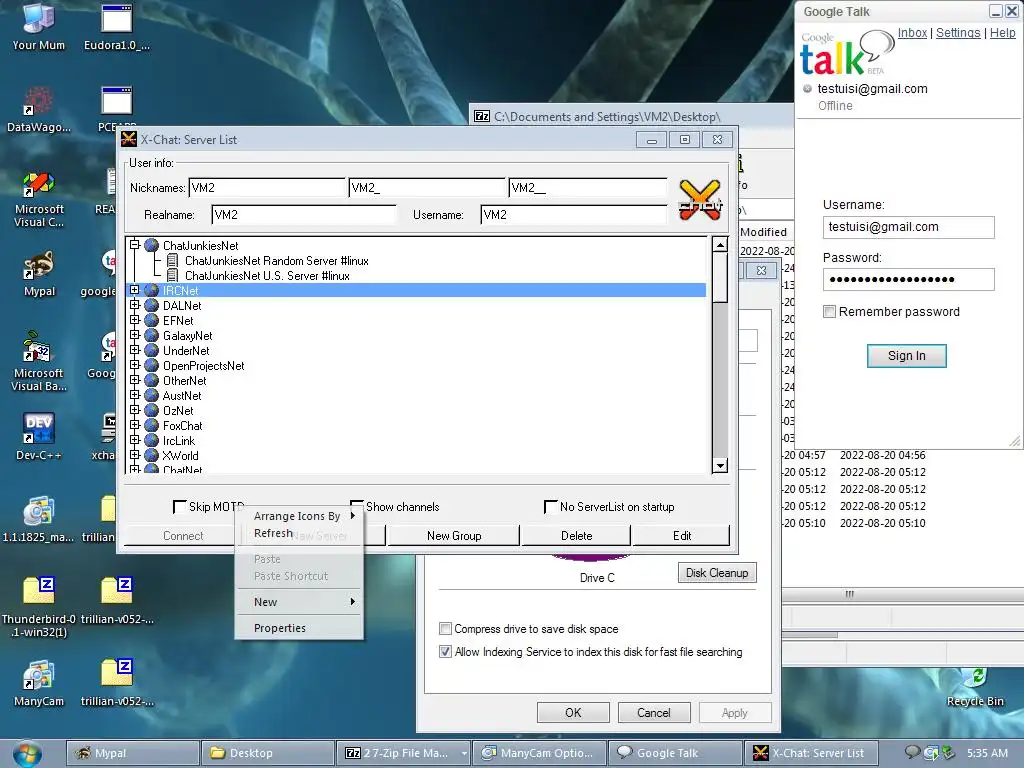Click server list scrollbar down arrow
The width and height of the screenshot is (1024, 768).
[x=720, y=466]
